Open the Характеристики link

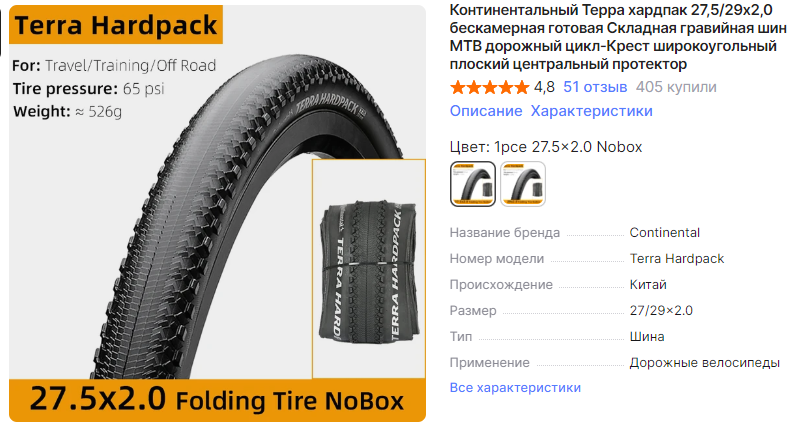click(x=592, y=111)
